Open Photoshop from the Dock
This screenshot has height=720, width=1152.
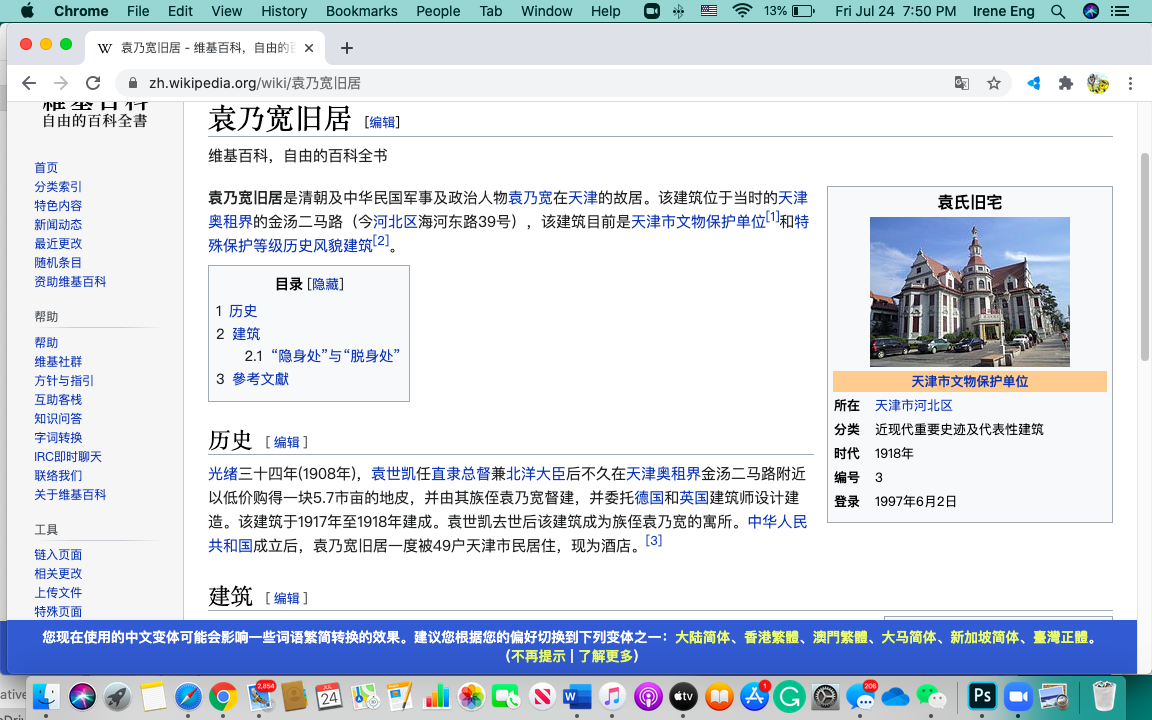coord(982,696)
